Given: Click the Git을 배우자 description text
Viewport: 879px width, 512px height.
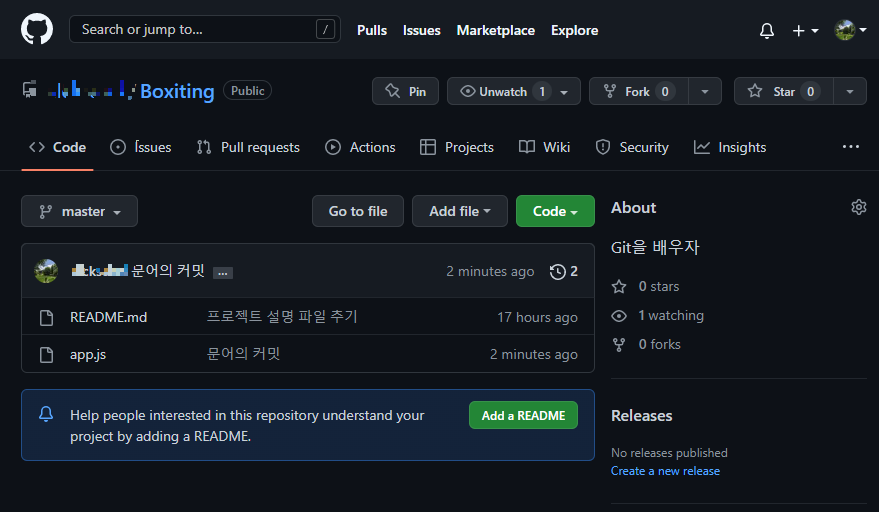Looking at the screenshot, I should (x=655, y=247).
